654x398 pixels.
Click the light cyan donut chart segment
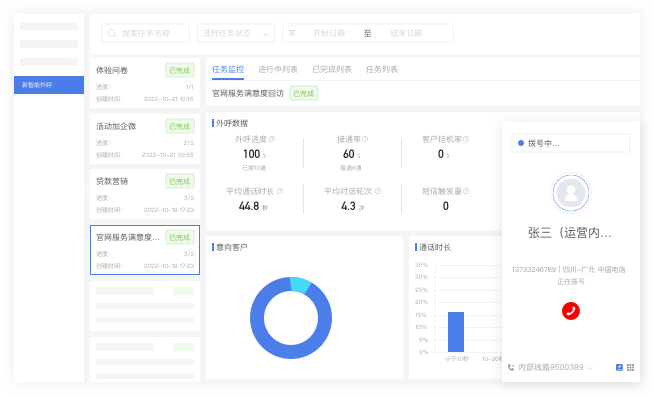pos(300,285)
